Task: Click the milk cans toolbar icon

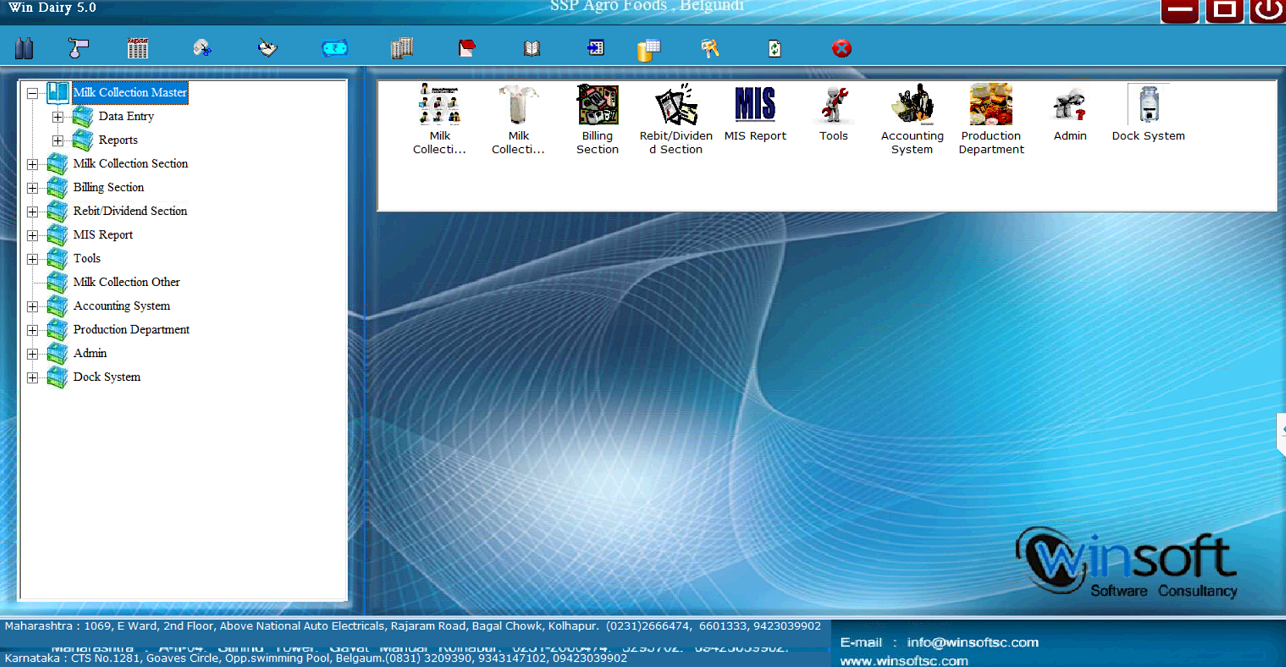Action: (25, 48)
